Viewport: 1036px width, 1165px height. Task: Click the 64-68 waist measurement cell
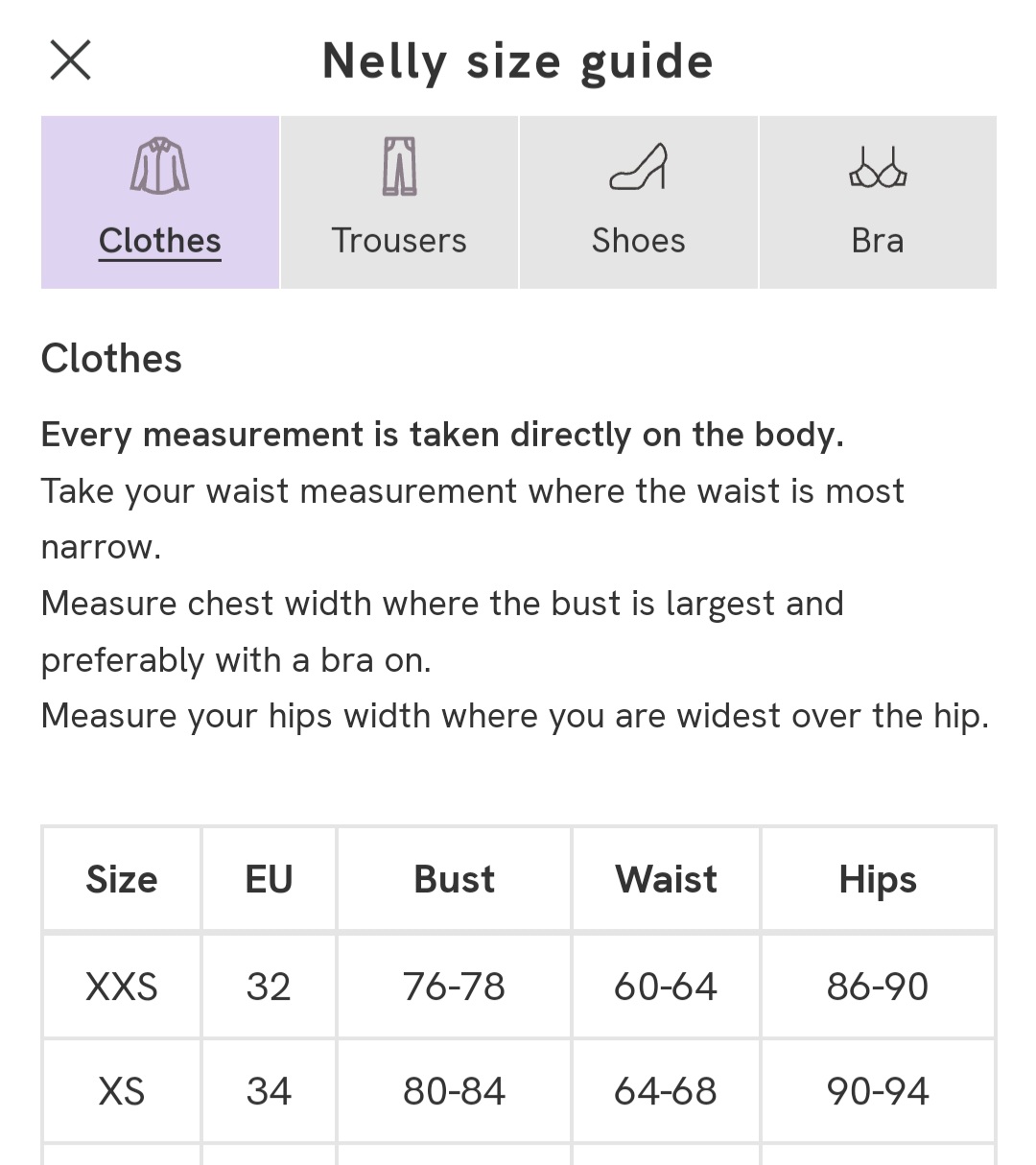(666, 1091)
